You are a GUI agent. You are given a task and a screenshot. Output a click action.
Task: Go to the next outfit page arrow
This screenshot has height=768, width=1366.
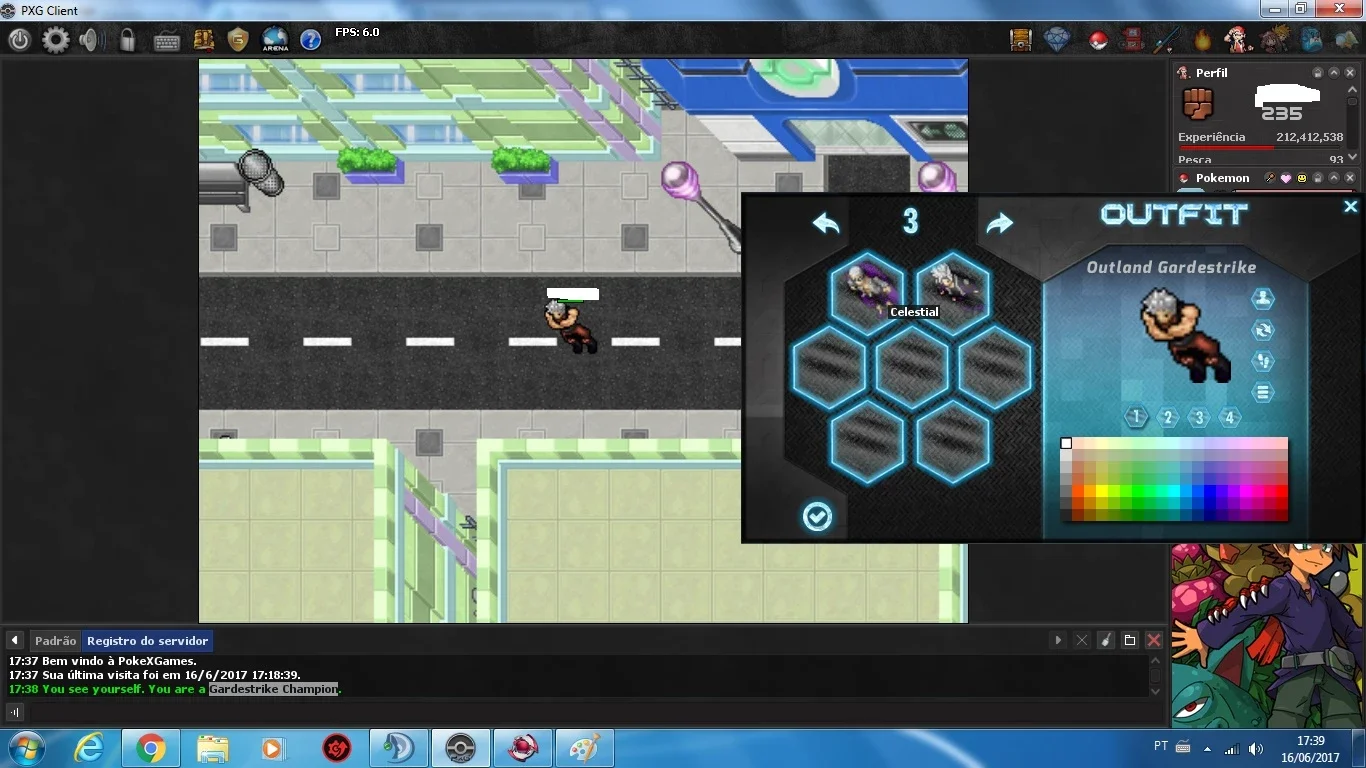pos(999,223)
